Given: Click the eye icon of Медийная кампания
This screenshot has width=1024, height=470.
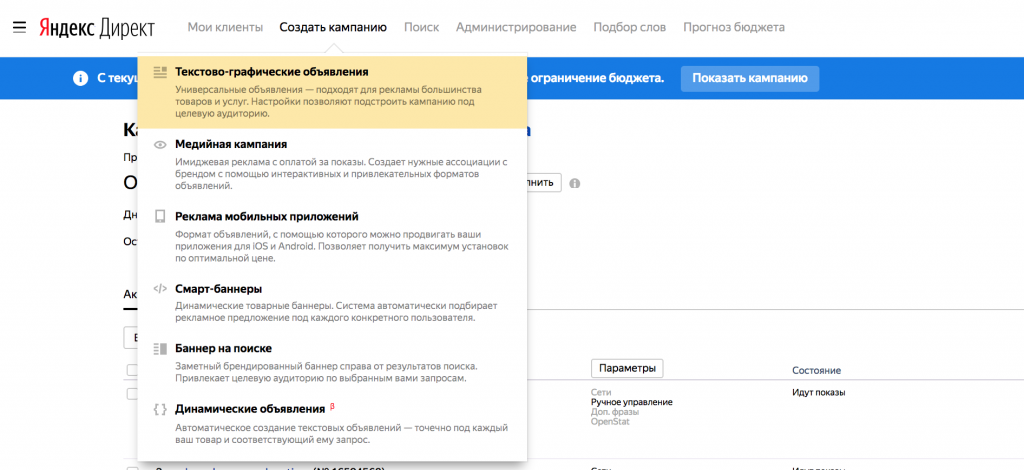Looking at the screenshot, I should point(160,145).
